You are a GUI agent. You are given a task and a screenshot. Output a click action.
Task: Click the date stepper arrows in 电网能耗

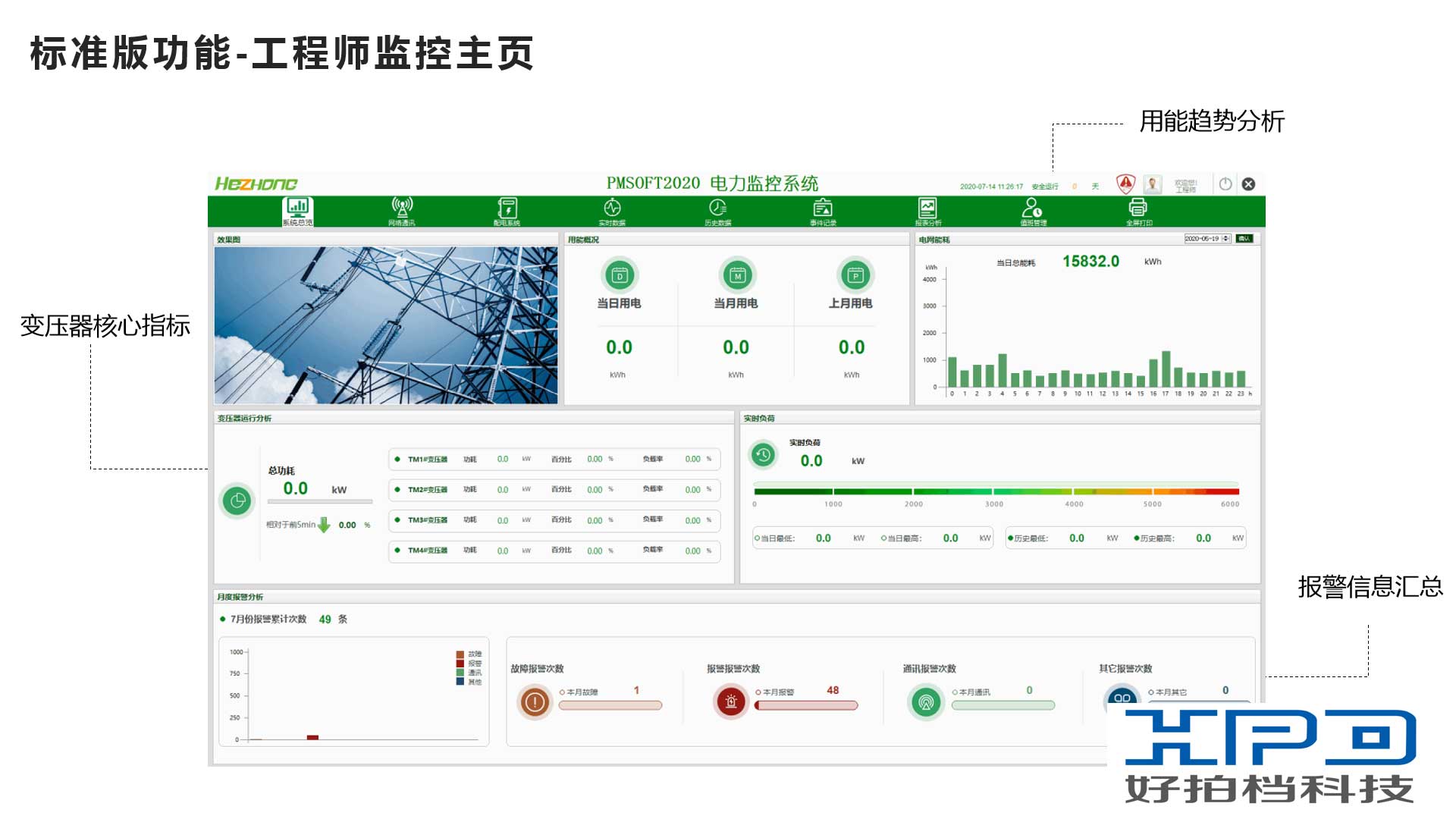pyautogui.click(x=1225, y=239)
